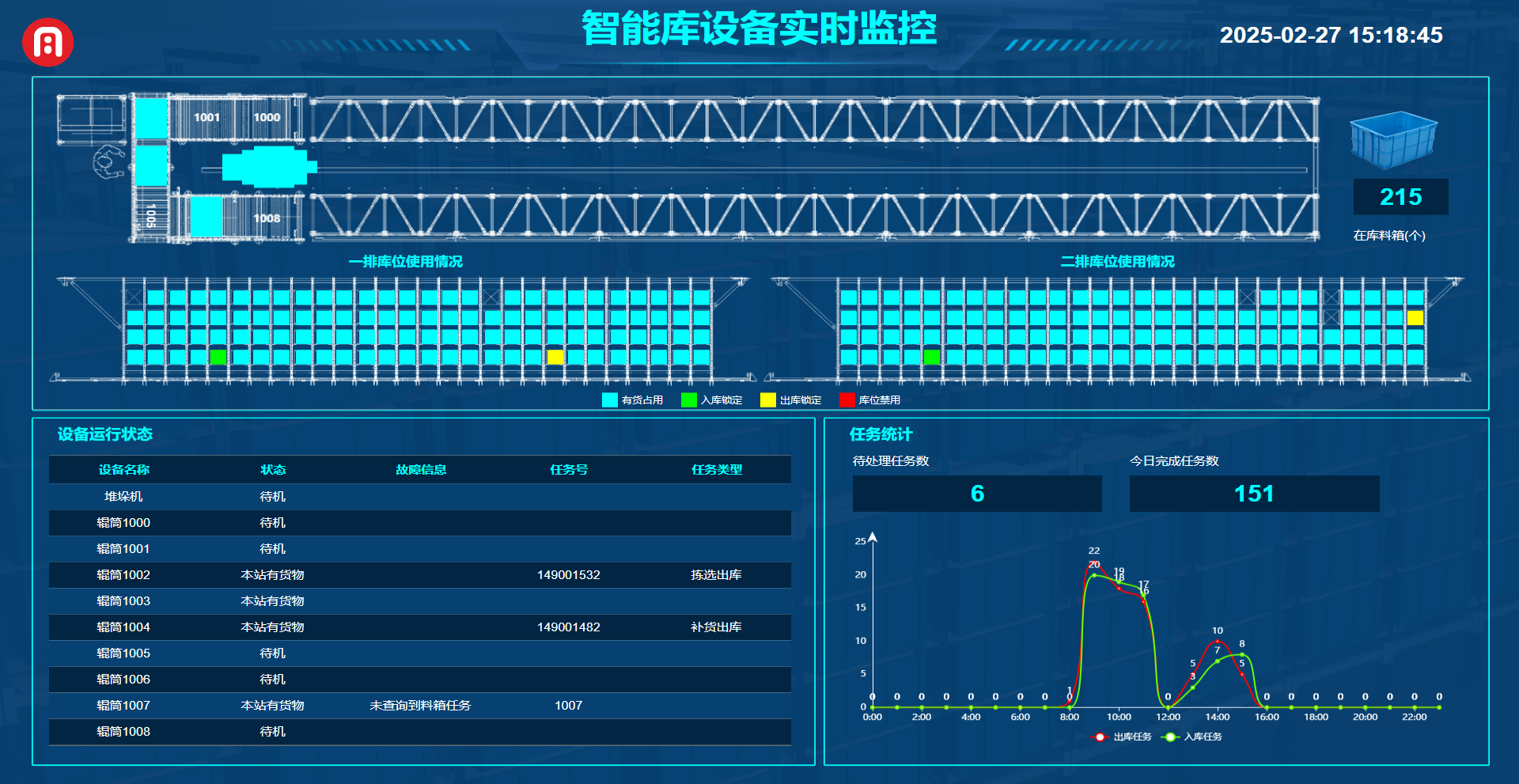Click the green locked slot in row-one rack
The width and height of the screenshot is (1519, 784).
[218, 357]
